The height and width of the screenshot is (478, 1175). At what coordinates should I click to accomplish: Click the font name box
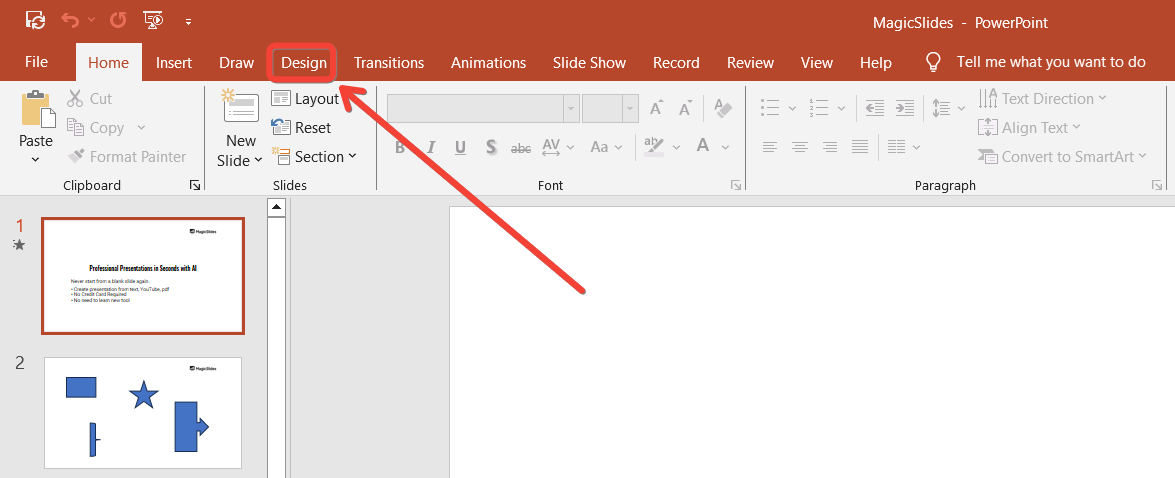[476, 108]
